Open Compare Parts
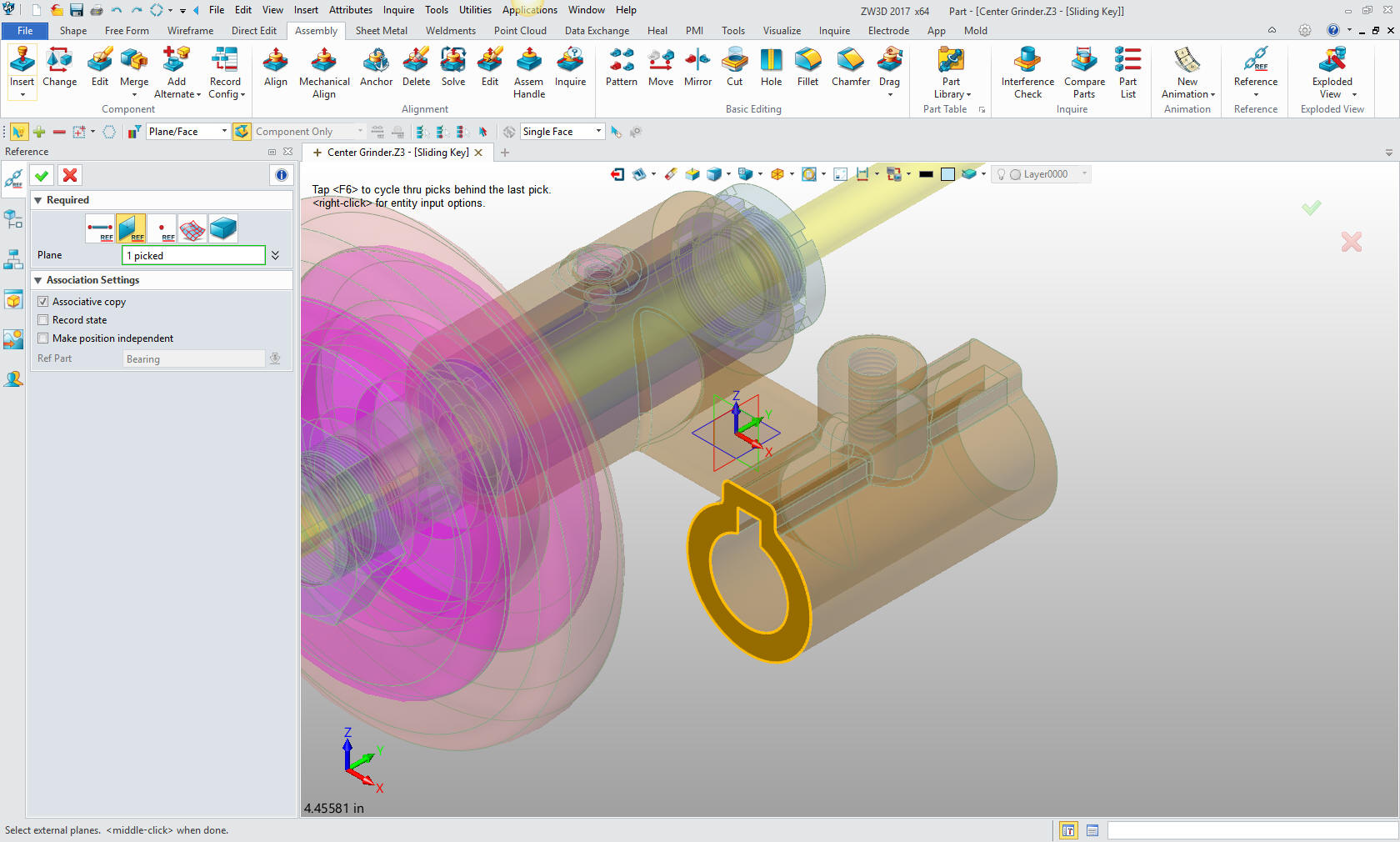This screenshot has height=842, width=1400. pyautogui.click(x=1084, y=73)
